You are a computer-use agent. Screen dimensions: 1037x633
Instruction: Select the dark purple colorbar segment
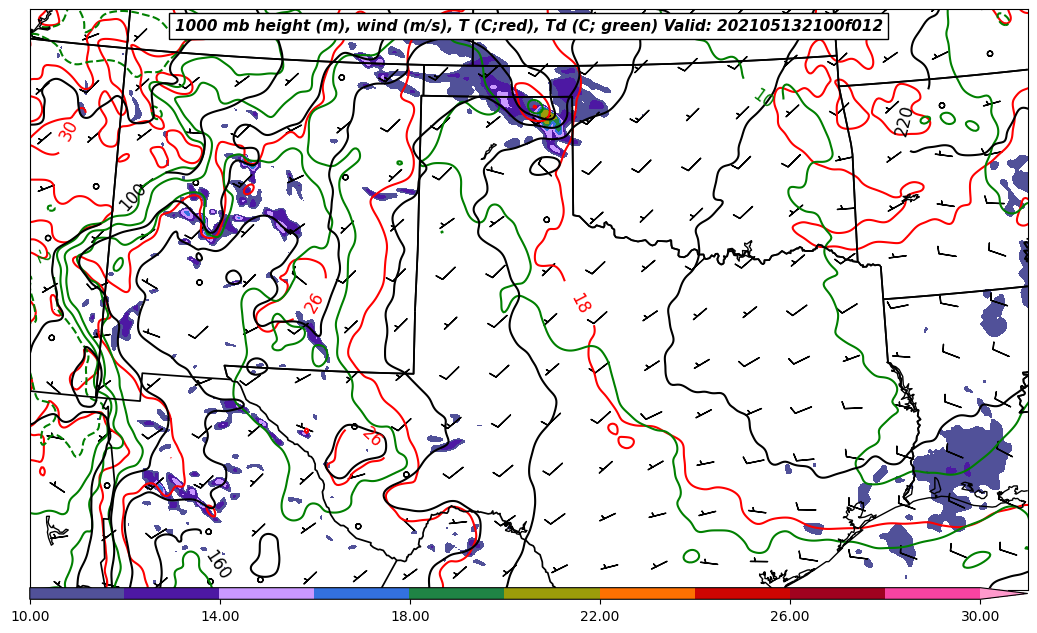pyautogui.click(x=172, y=593)
